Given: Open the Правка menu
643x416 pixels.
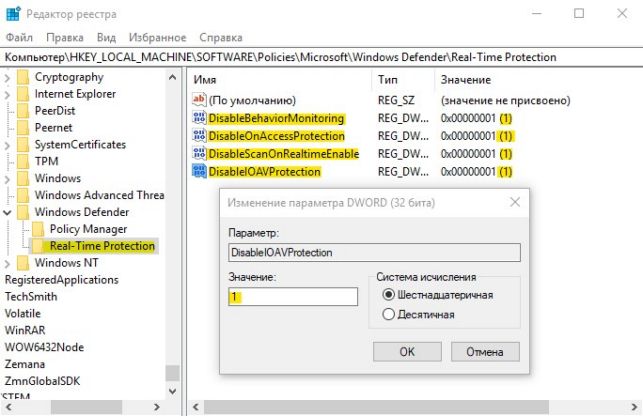Looking at the screenshot, I should pyautogui.click(x=65, y=37).
